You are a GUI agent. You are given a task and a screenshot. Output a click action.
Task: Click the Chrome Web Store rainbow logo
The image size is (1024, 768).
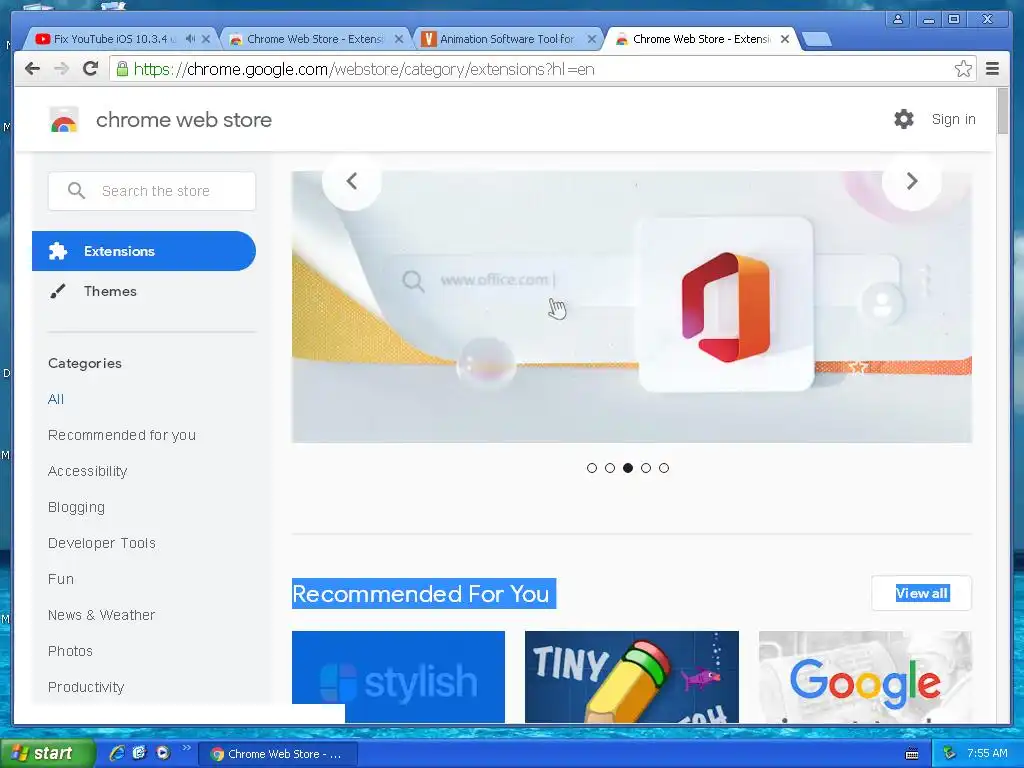tap(64, 120)
